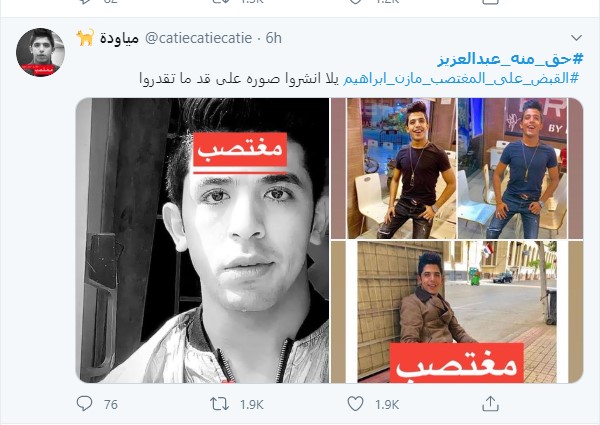Open the #حق_منه_عبدالعزيز hashtag
Viewport: 600px width, 425px height.
click(510, 59)
